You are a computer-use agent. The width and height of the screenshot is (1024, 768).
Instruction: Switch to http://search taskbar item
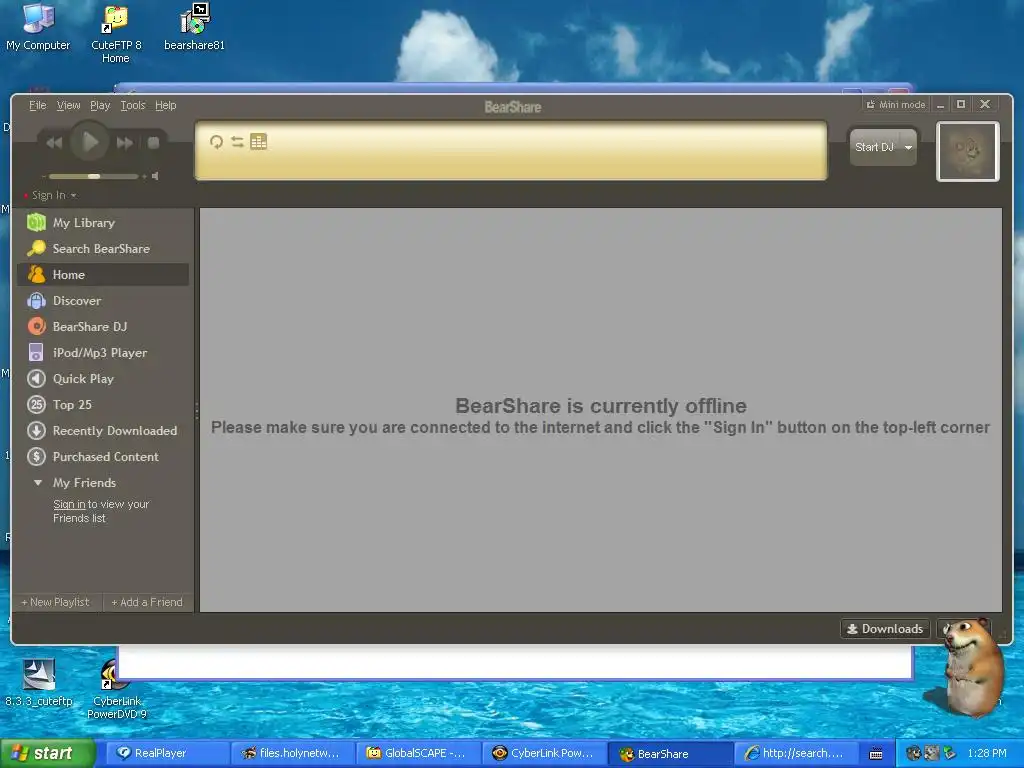(x=796, y=754)
